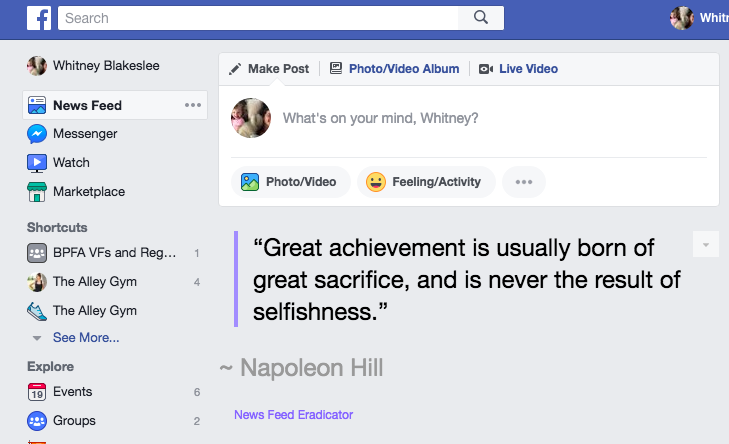Click Groups count badge 2
The height and width of the screenshot is (444, 729).
click(197, 421)
